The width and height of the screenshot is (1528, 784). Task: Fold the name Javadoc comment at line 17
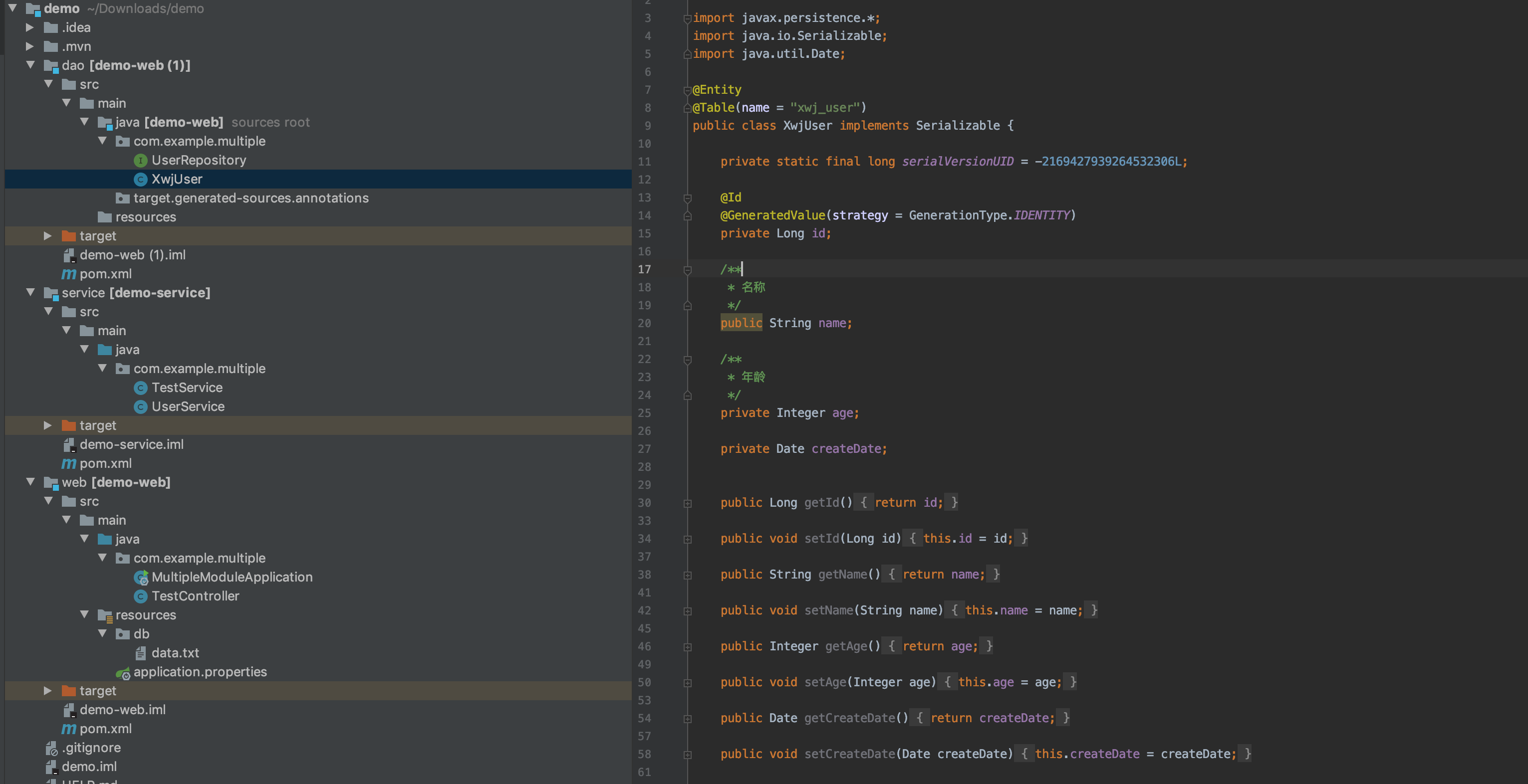coord(688,270)
